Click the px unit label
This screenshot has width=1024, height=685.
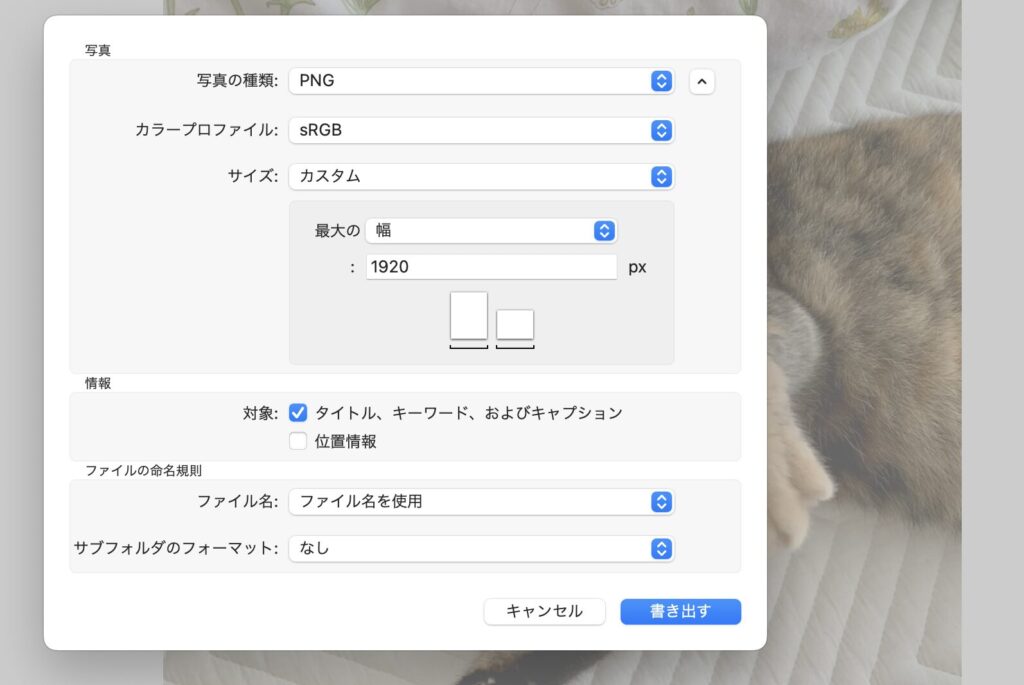637,267
